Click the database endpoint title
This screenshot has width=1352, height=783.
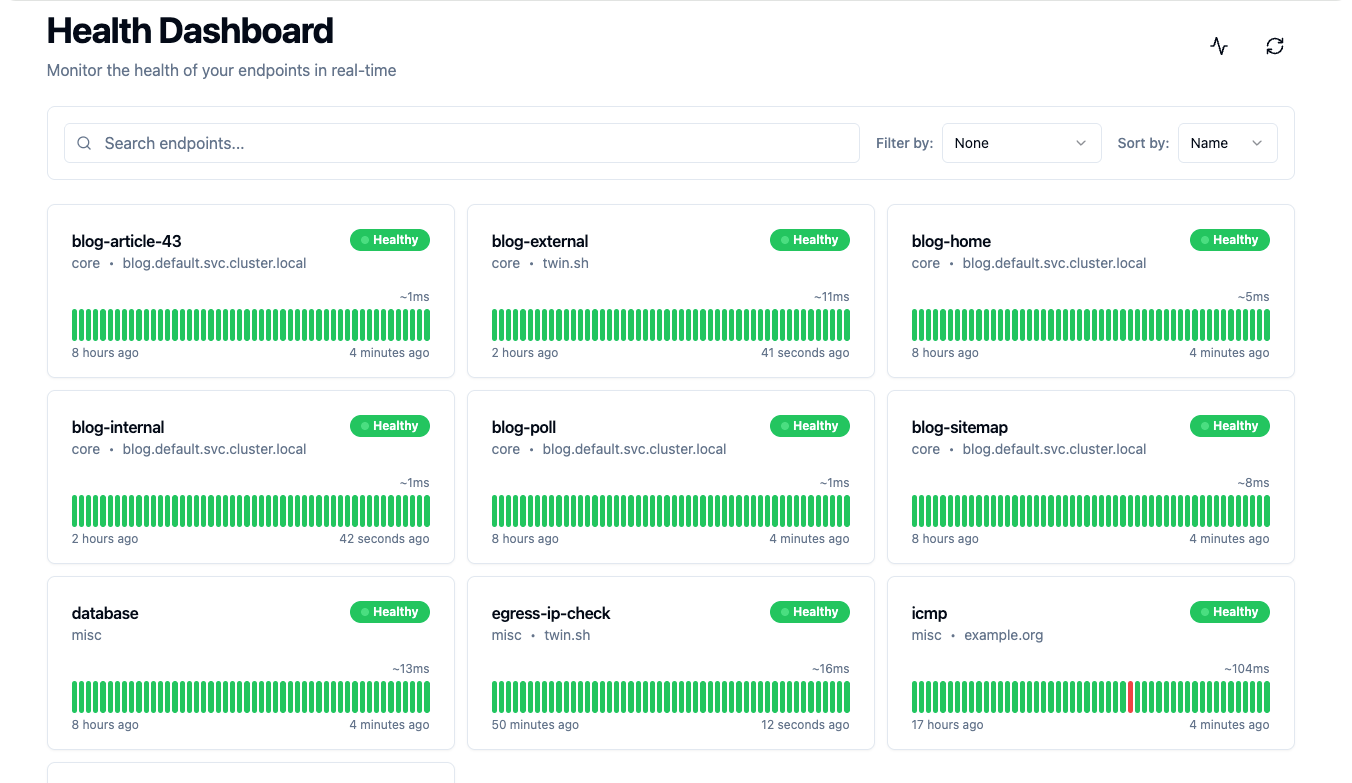105,613
